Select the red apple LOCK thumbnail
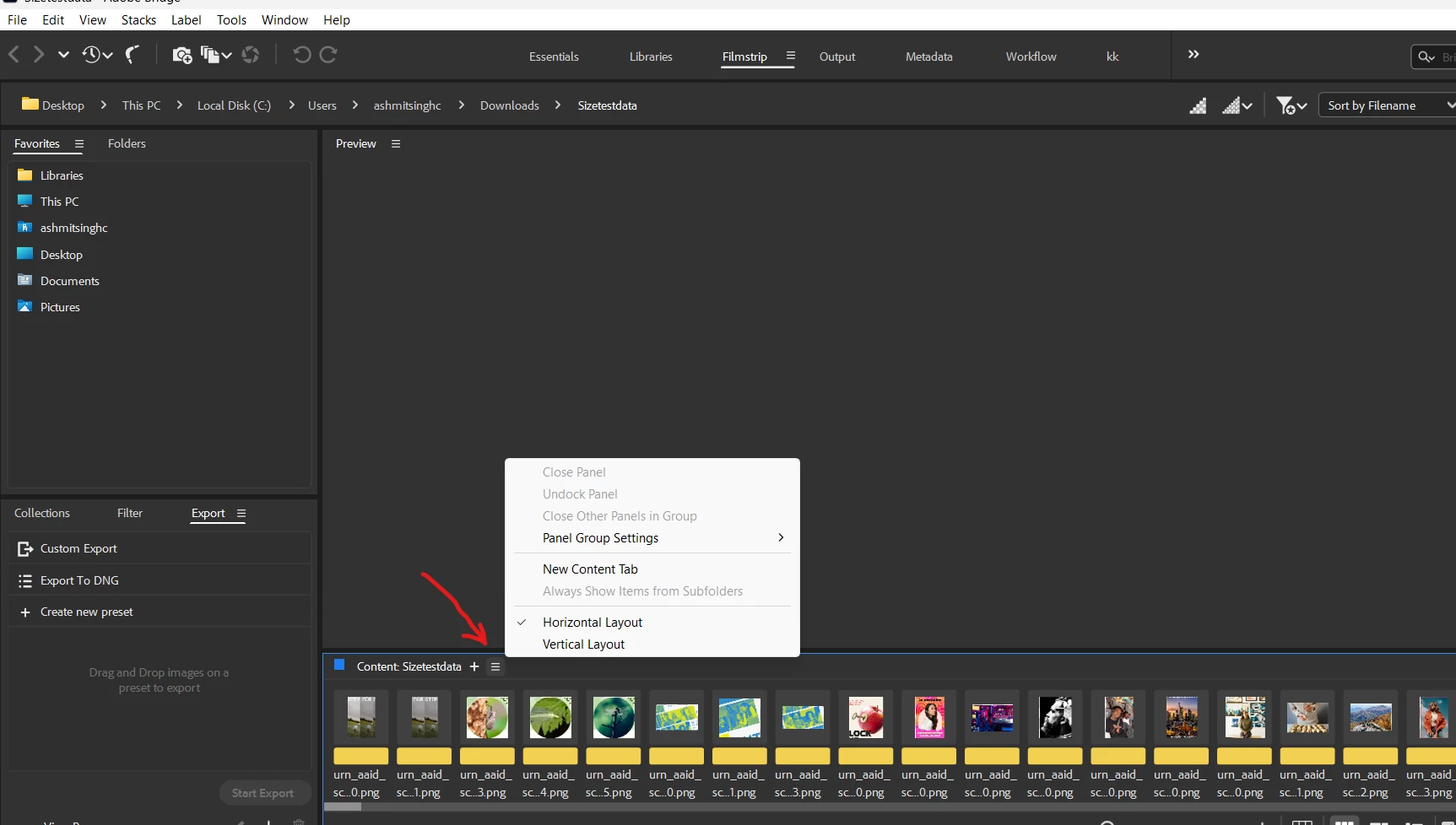 865,718
